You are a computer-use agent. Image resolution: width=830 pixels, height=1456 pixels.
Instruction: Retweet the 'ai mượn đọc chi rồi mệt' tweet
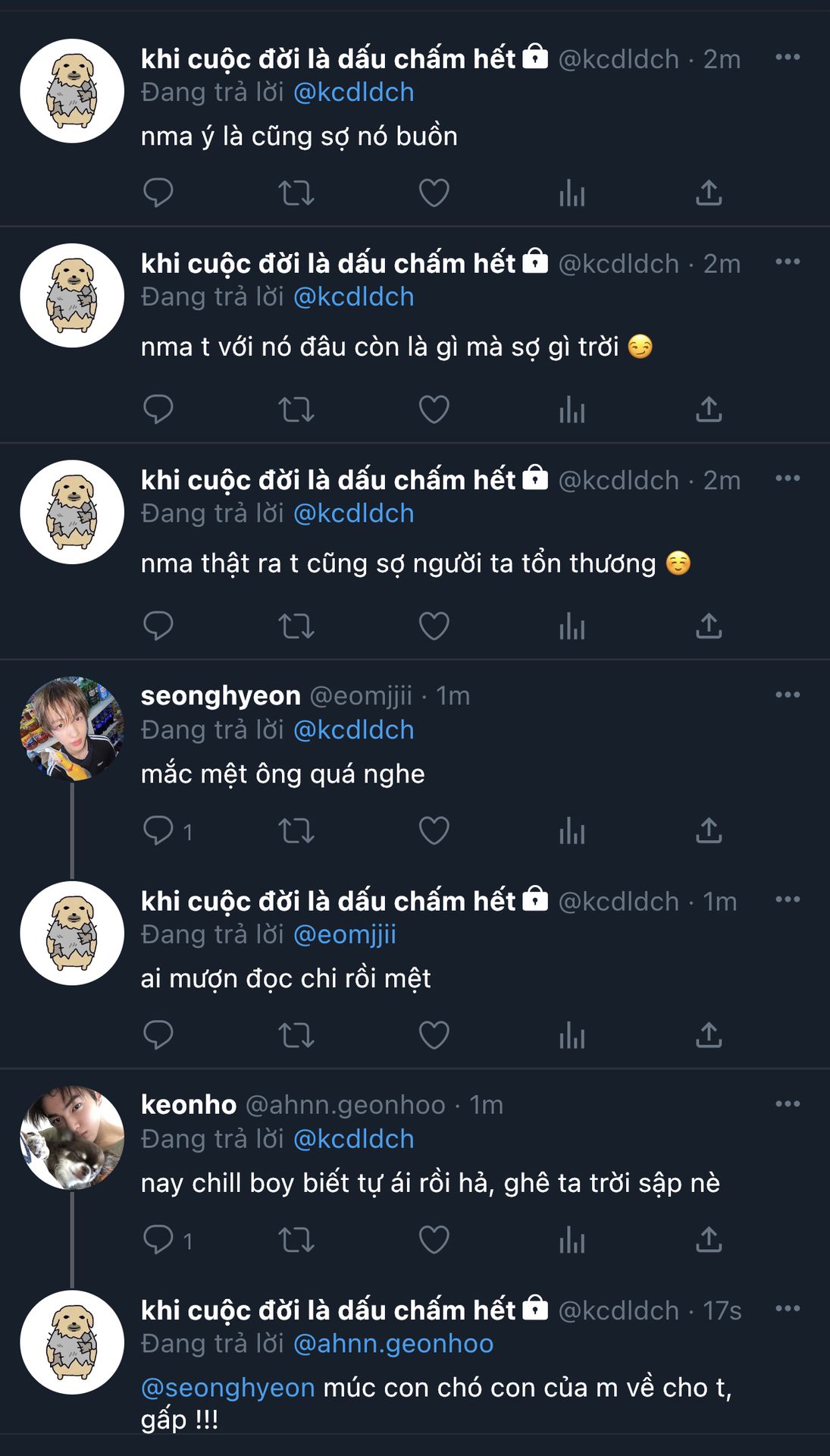click(296, 1035)
